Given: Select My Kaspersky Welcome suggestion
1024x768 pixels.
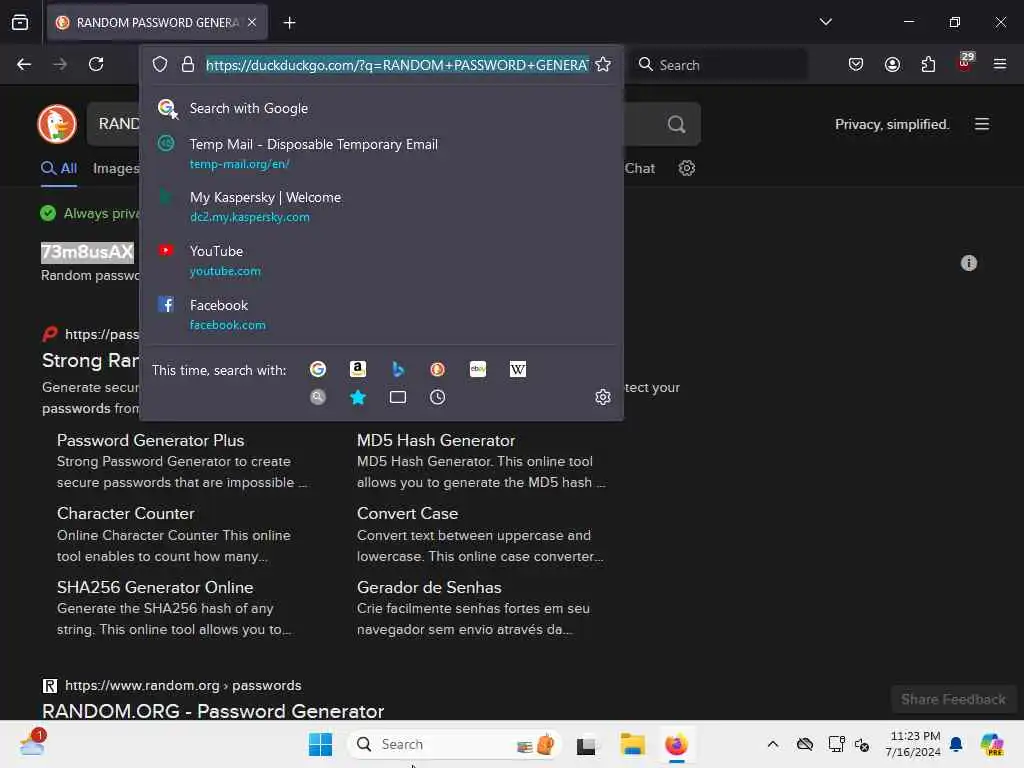Looking at the screenshot, I should [x=381, y=206].
